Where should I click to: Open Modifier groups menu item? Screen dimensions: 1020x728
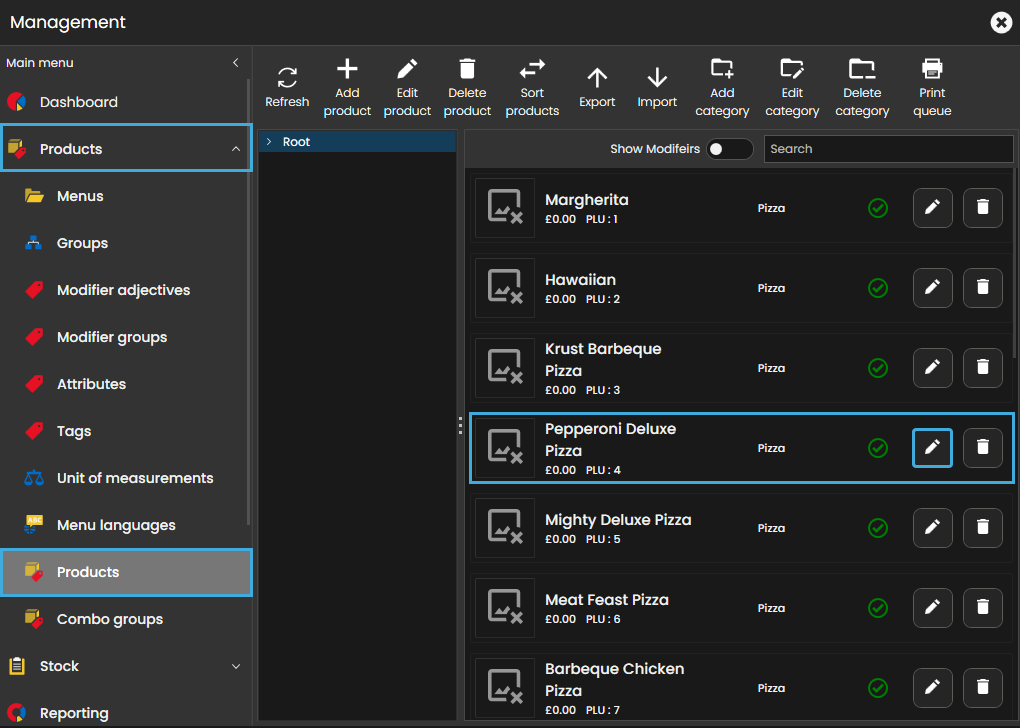(x=111, y=337)
